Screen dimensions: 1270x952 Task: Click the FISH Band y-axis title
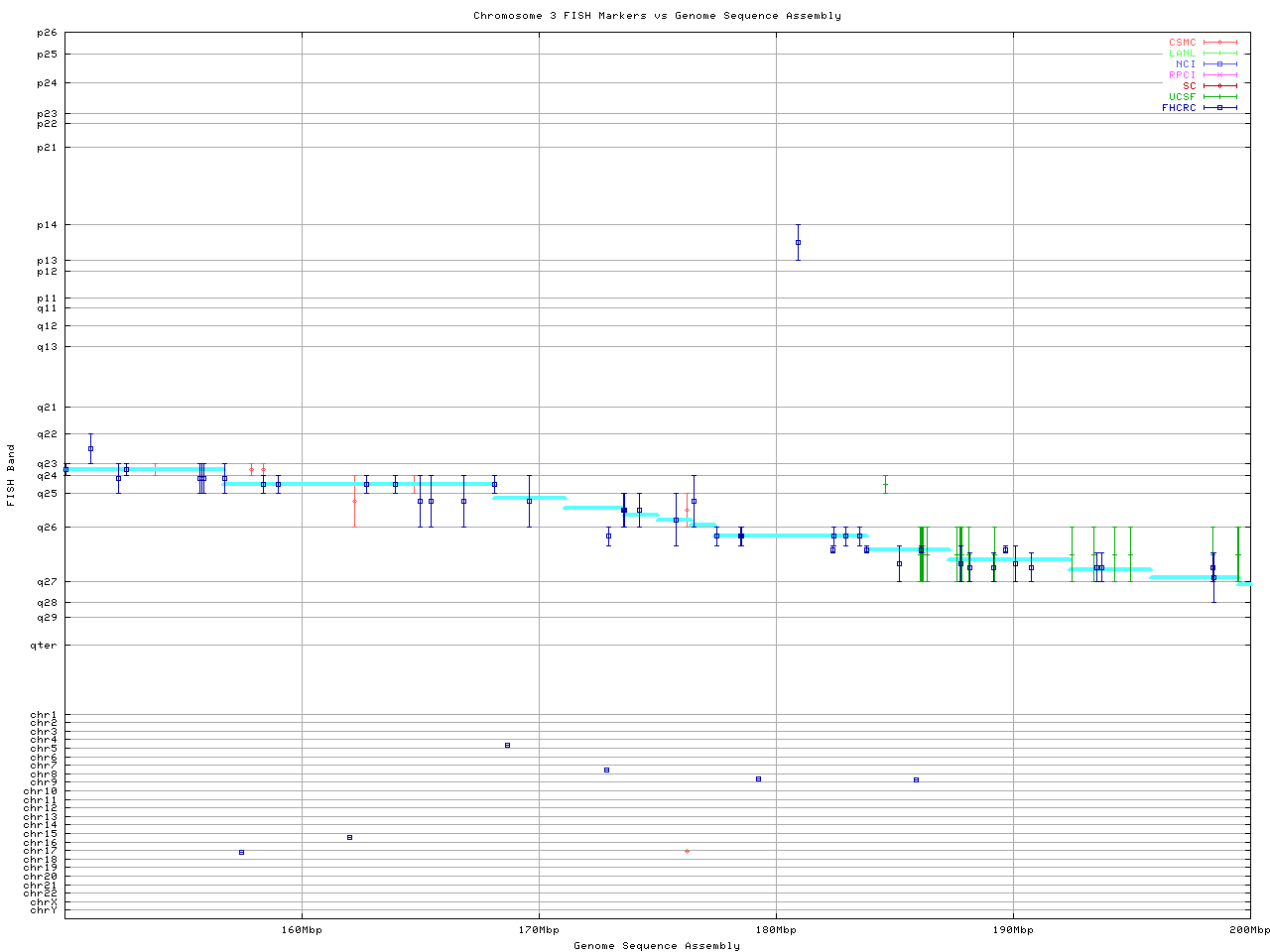tap(11, 475)
